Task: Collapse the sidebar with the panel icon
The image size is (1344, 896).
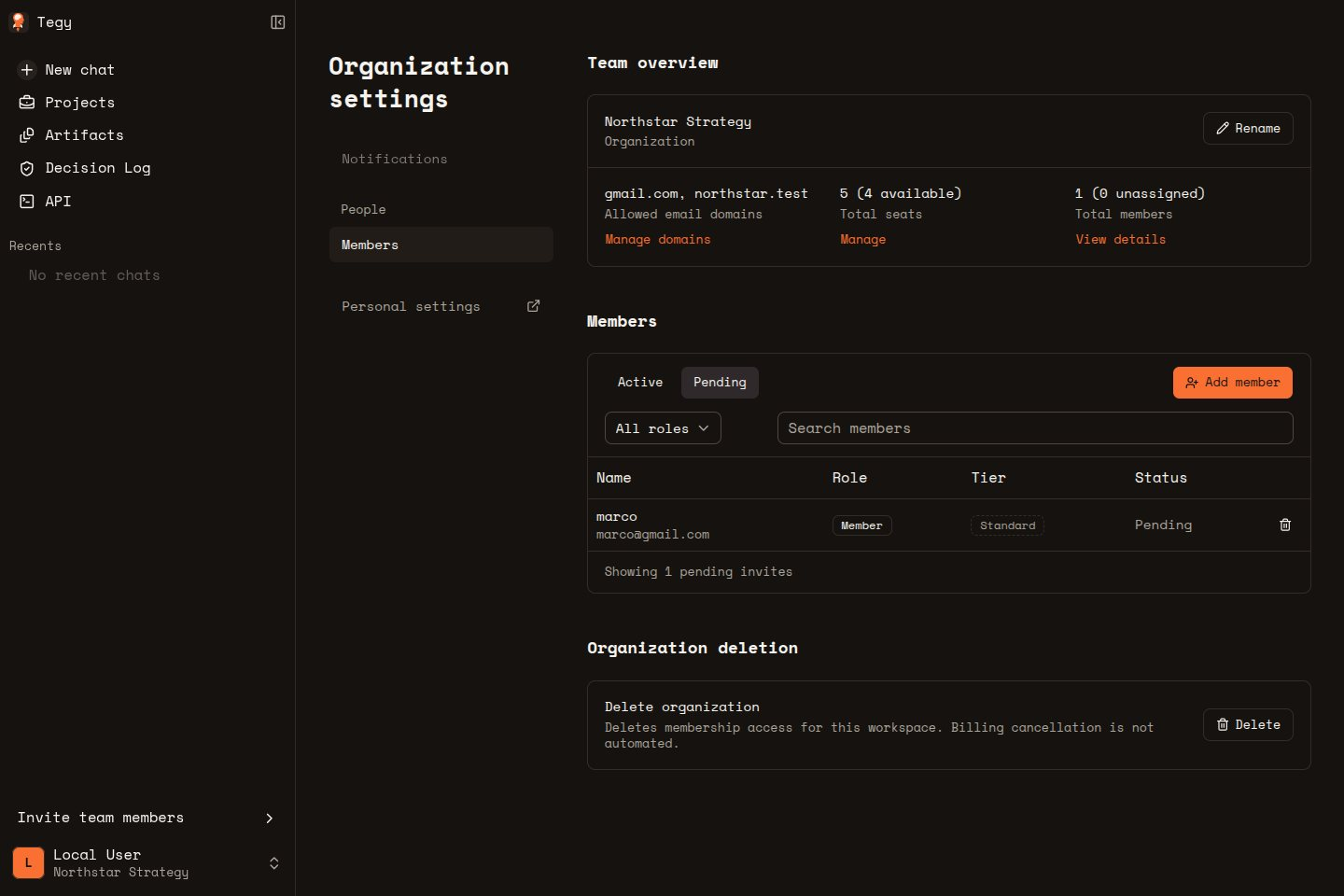Action: coord(277,22)
